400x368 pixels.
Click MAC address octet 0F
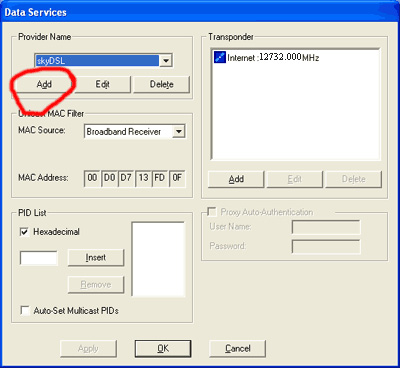tap(177, 178)
